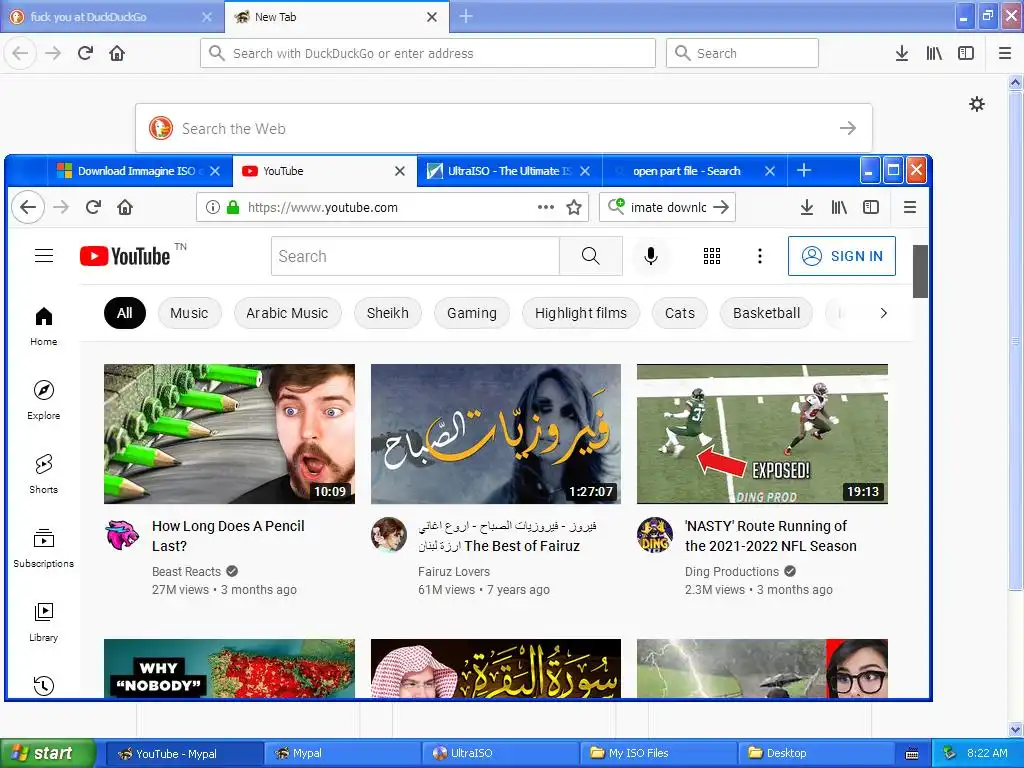Image resolution: width=1024 pixels, height=768 pixels.
Task: Open Ding Productions channel avatar
Action: point(655,535)
